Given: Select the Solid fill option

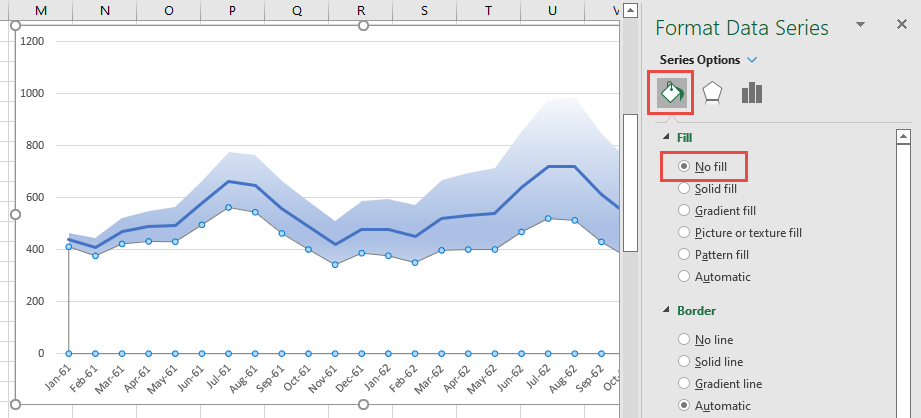Looking at the screenshot, I should coord(708,189).
